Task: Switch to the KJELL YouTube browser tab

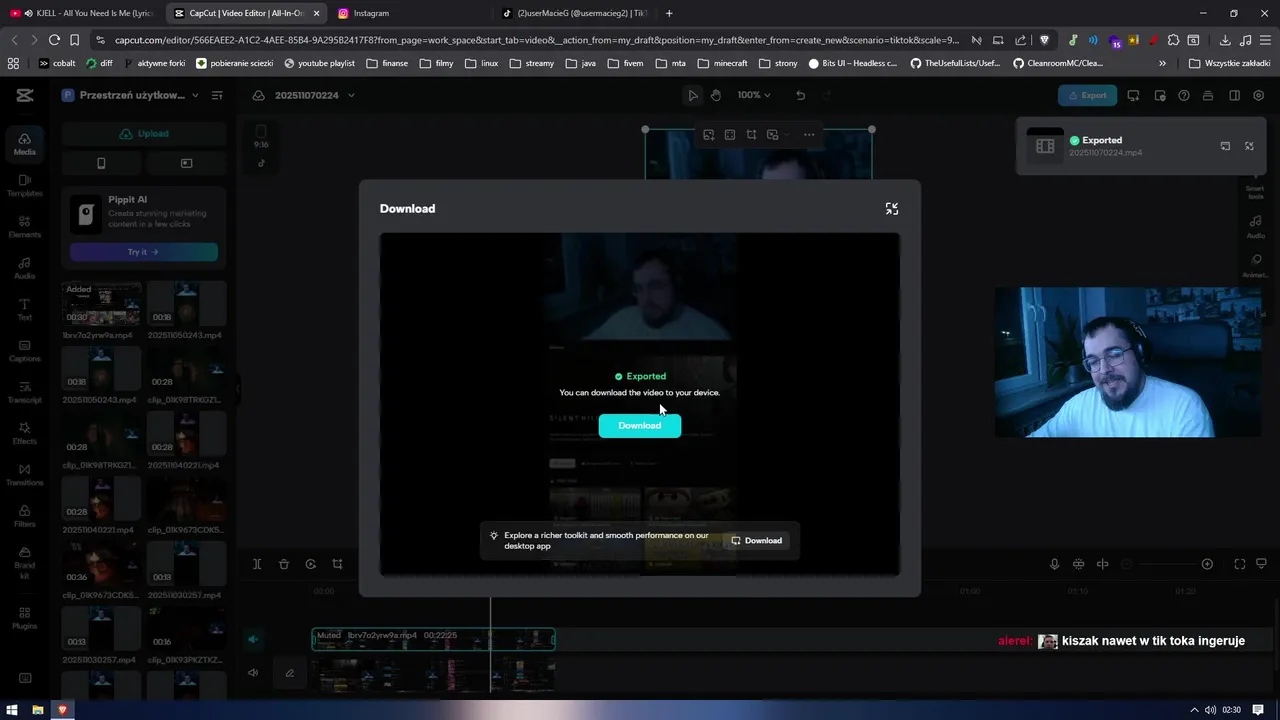Action: tap(80, 13)
